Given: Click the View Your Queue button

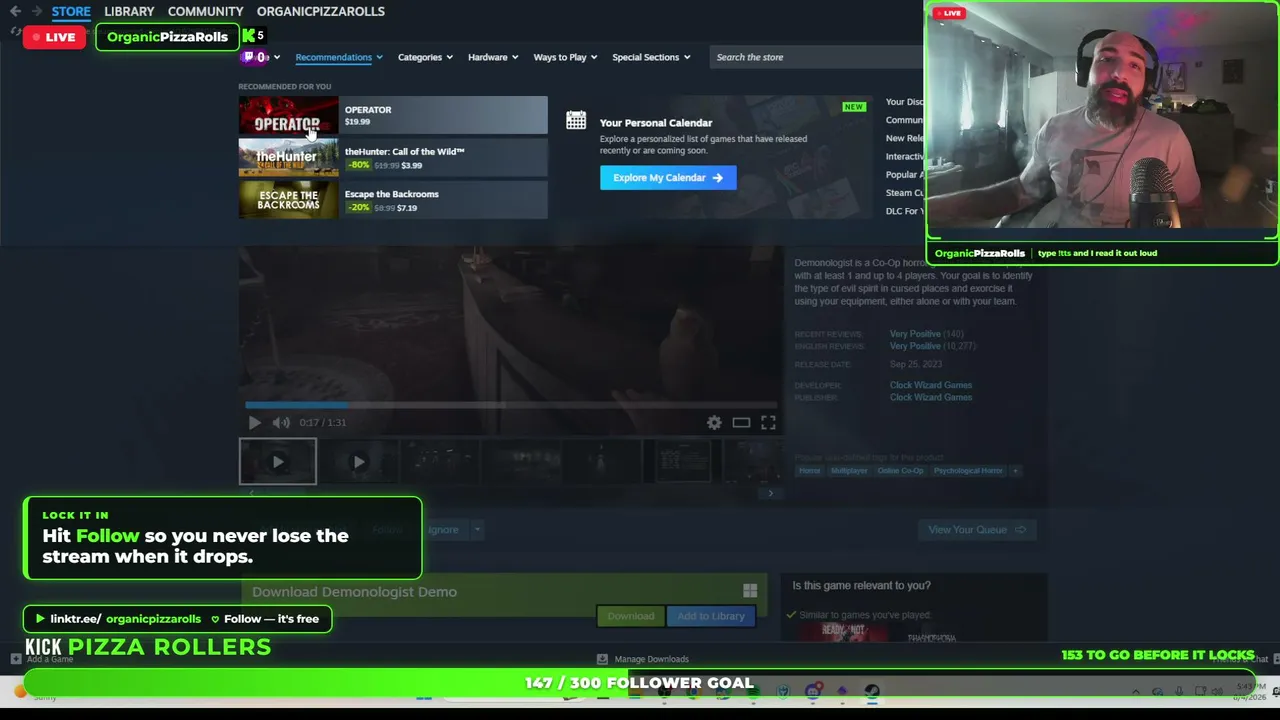Looking at the screenshot, I should 977,530.
